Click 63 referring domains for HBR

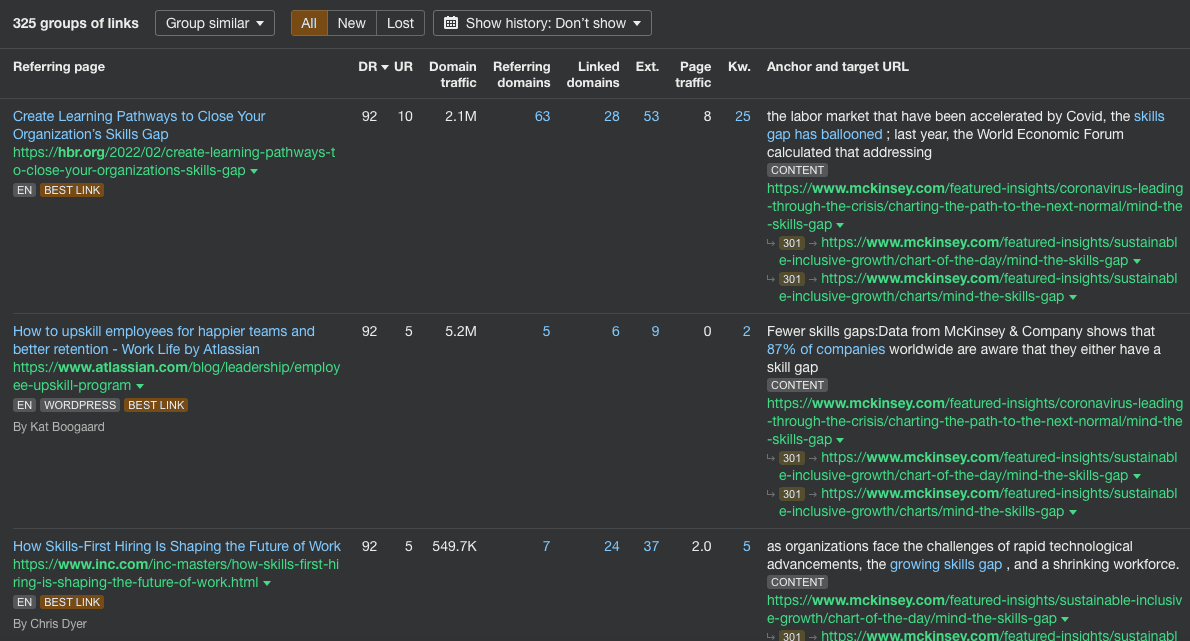coord(542,116)
